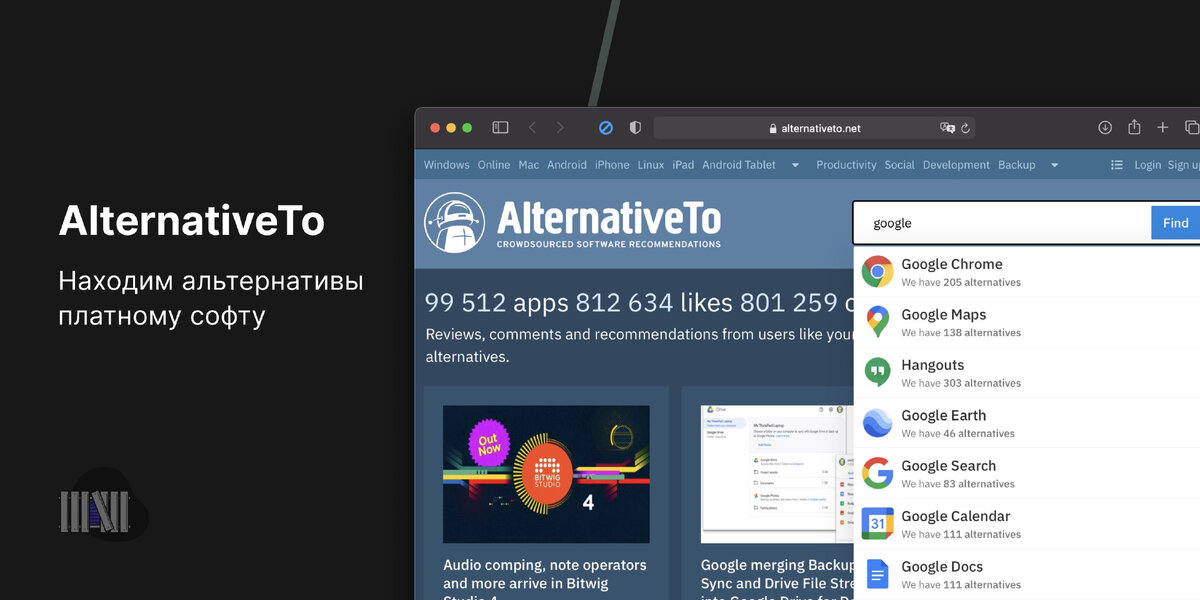Go forward with the Safari forward arrow

[x=560, y=128]
